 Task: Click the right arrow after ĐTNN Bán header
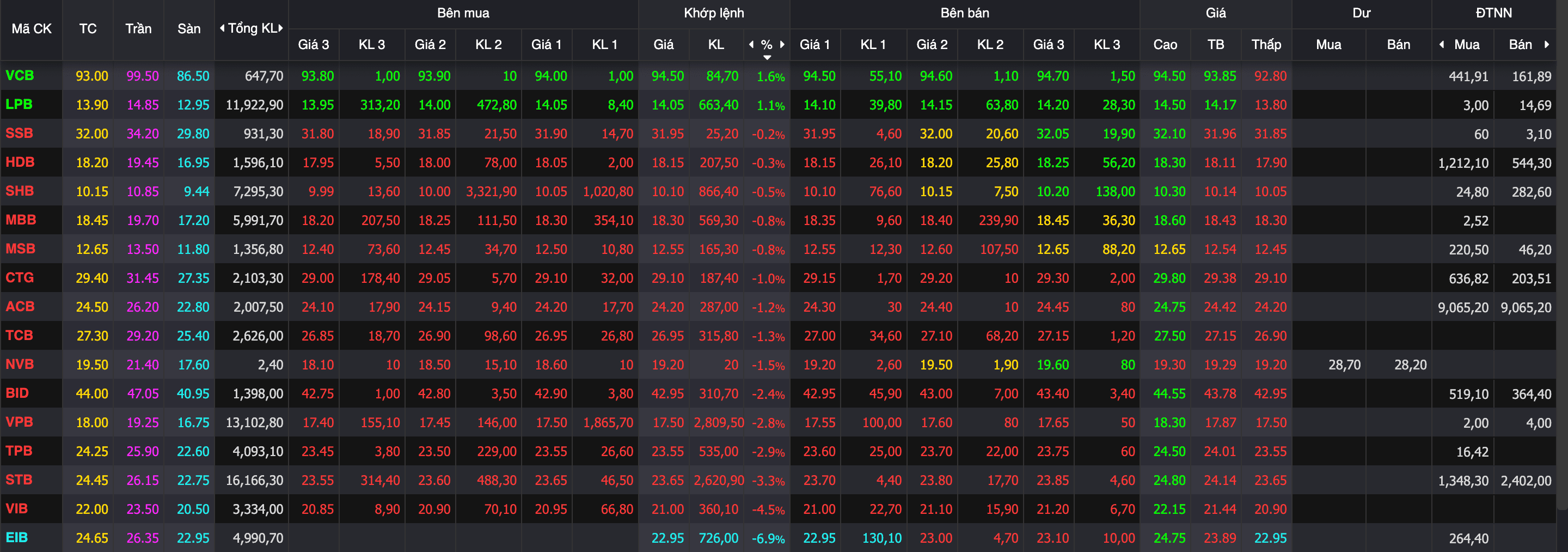(x=1547, y=45)
